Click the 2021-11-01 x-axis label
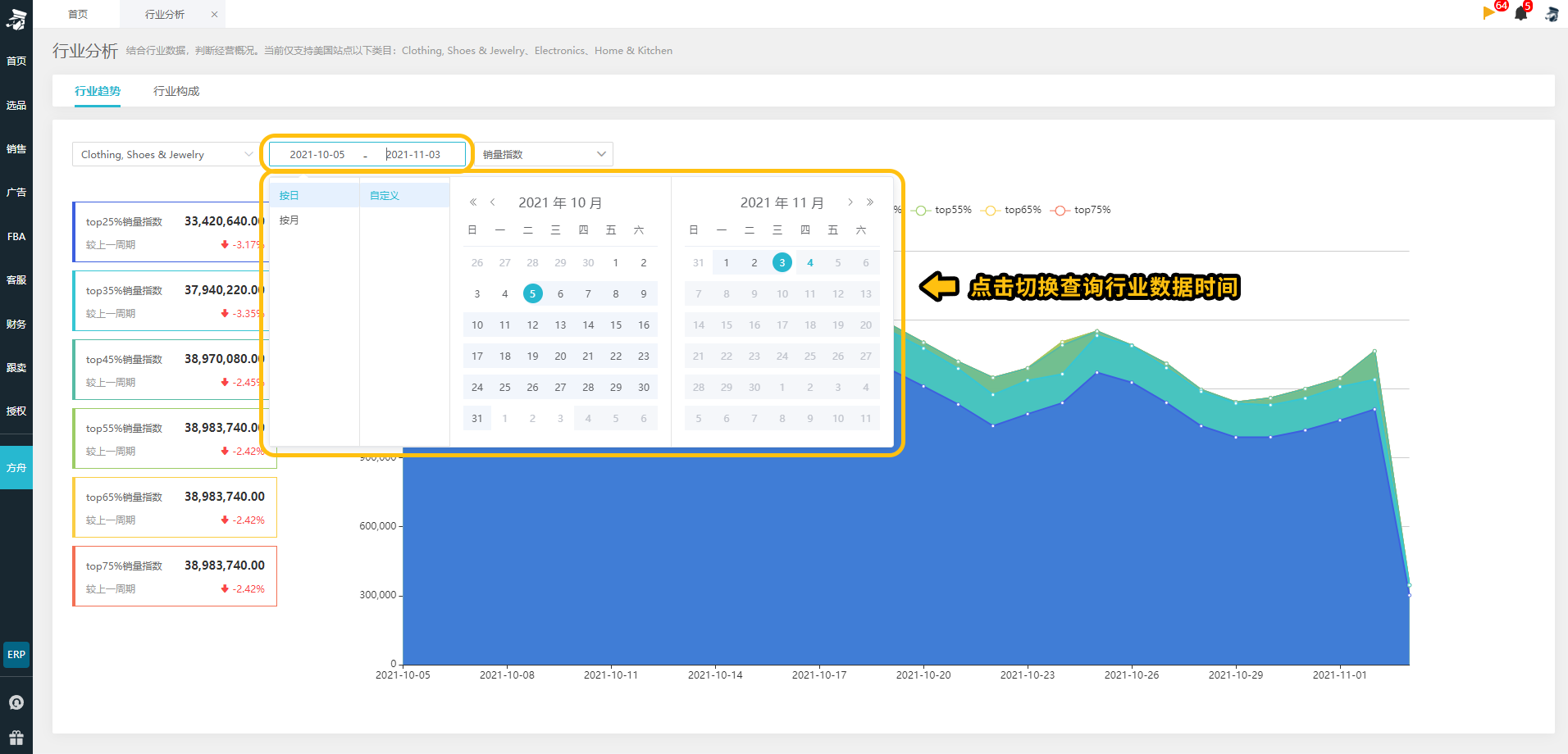 [x=1340, y=675]
